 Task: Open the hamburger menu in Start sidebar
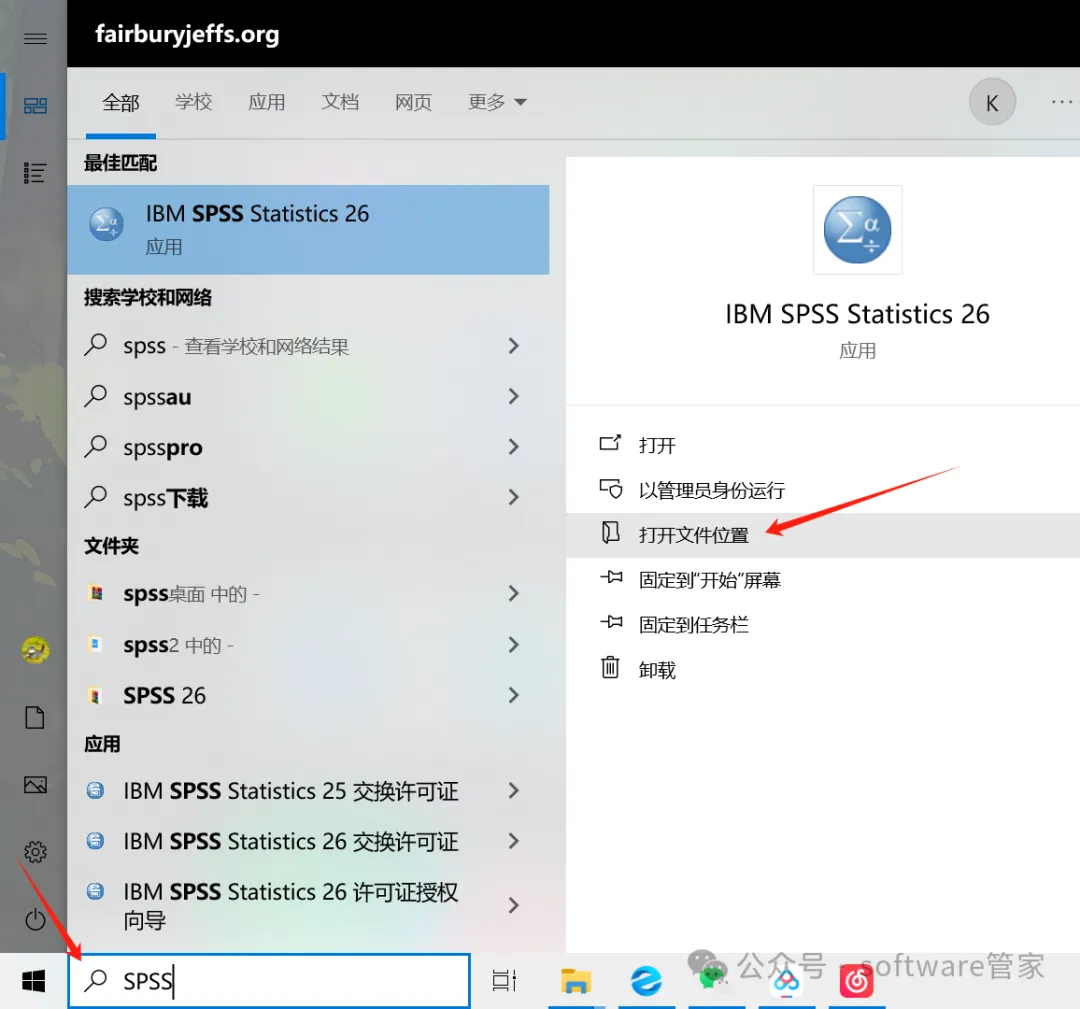35,39
